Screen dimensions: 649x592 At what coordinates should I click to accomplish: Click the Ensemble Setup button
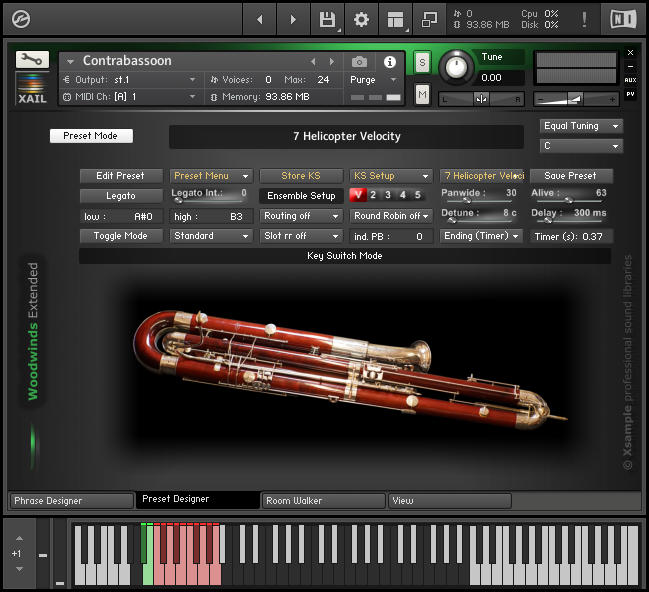[x=301, y=196]
